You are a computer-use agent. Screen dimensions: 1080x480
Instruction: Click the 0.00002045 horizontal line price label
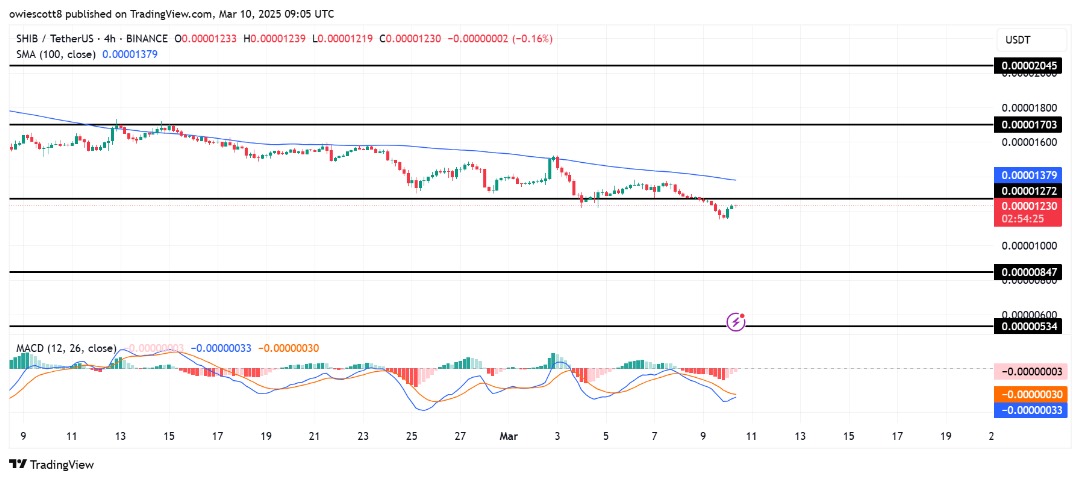click(x=1028, y=66)
